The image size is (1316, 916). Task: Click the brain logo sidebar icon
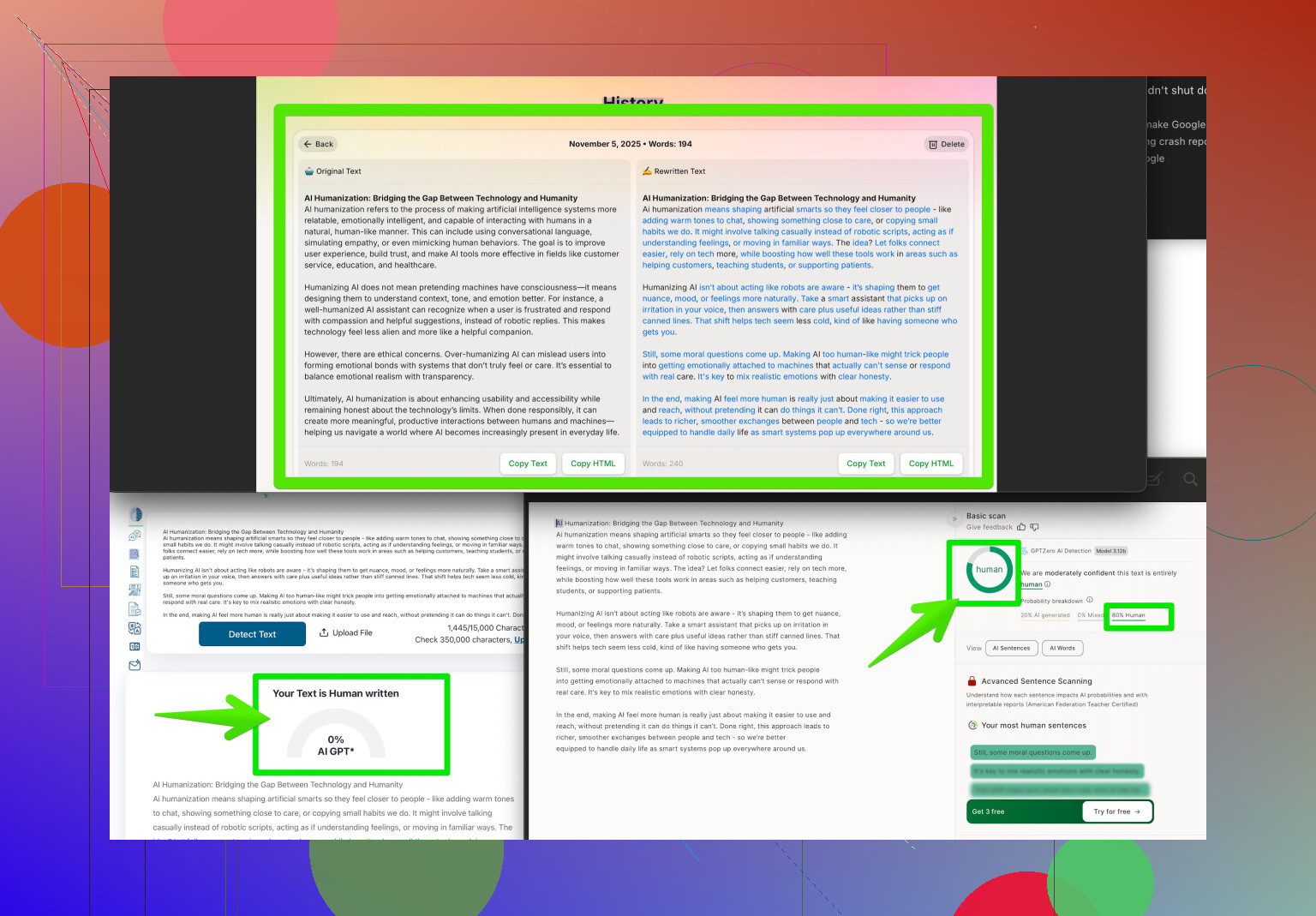(135, 515)
